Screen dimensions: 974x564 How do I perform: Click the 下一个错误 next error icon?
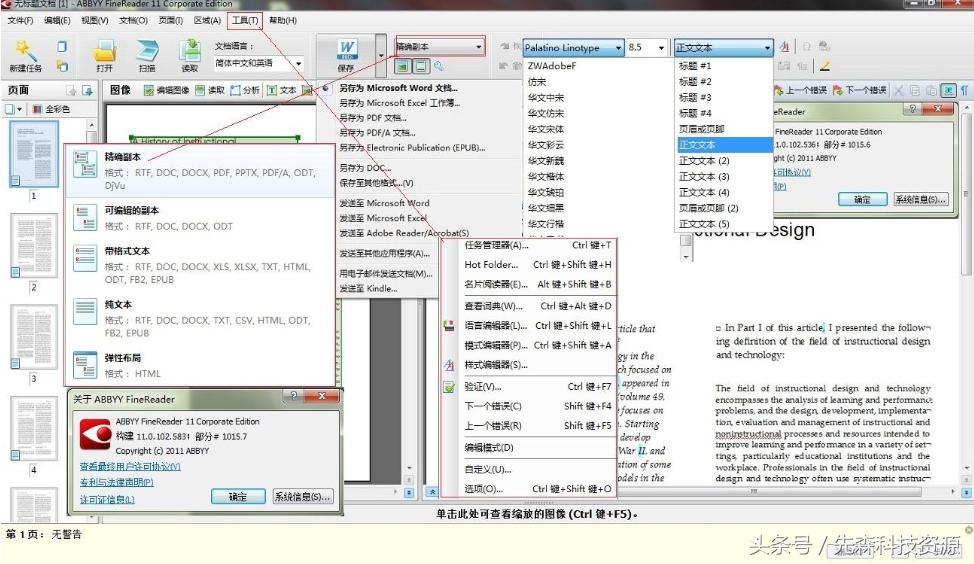pyautogui.click(x=838, y=90)
